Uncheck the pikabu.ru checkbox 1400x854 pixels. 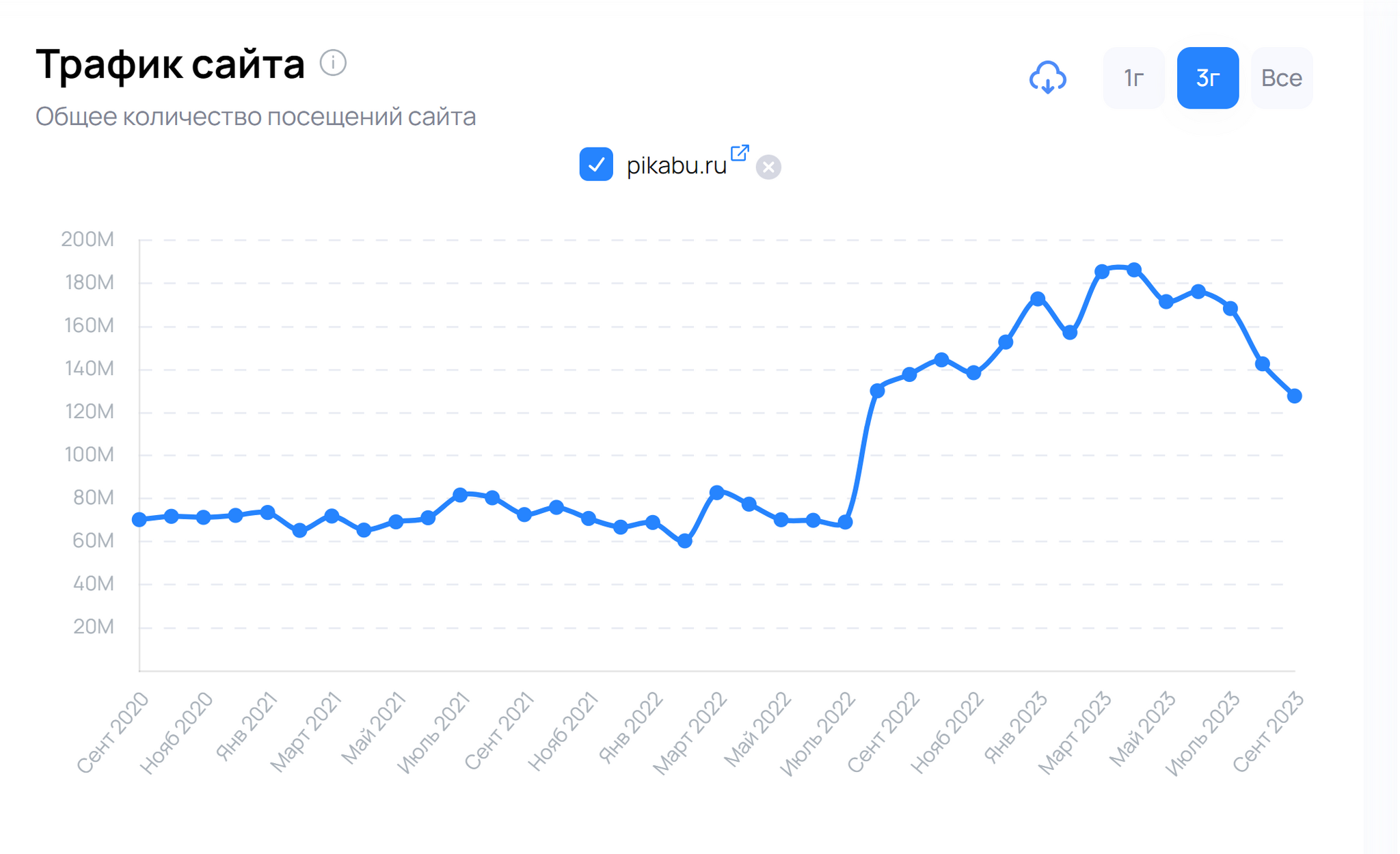[x=596, y=165]
